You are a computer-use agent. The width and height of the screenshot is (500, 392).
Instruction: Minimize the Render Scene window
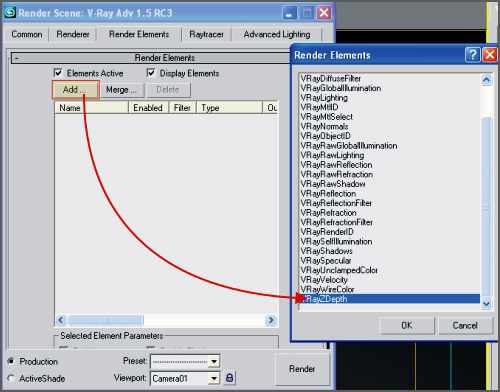pyautogui.click(x=290, y=13)
